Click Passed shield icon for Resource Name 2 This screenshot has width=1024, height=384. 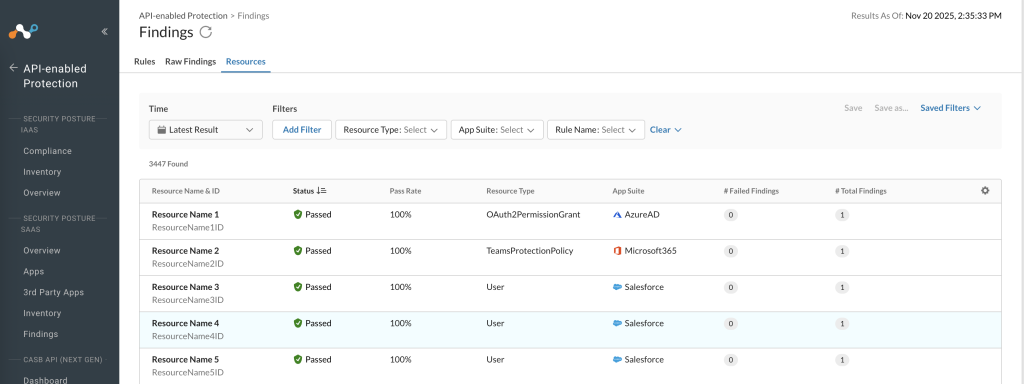pos(298,251)
